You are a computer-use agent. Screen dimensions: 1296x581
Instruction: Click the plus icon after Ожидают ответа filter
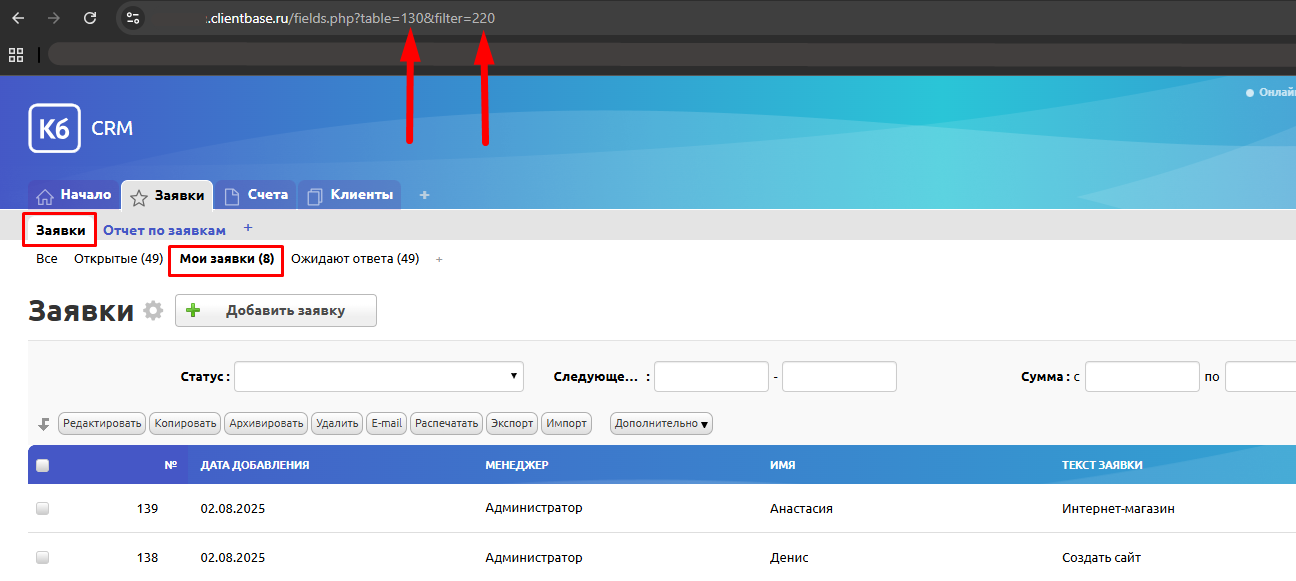pyautogui.click(x=438, y=259)
